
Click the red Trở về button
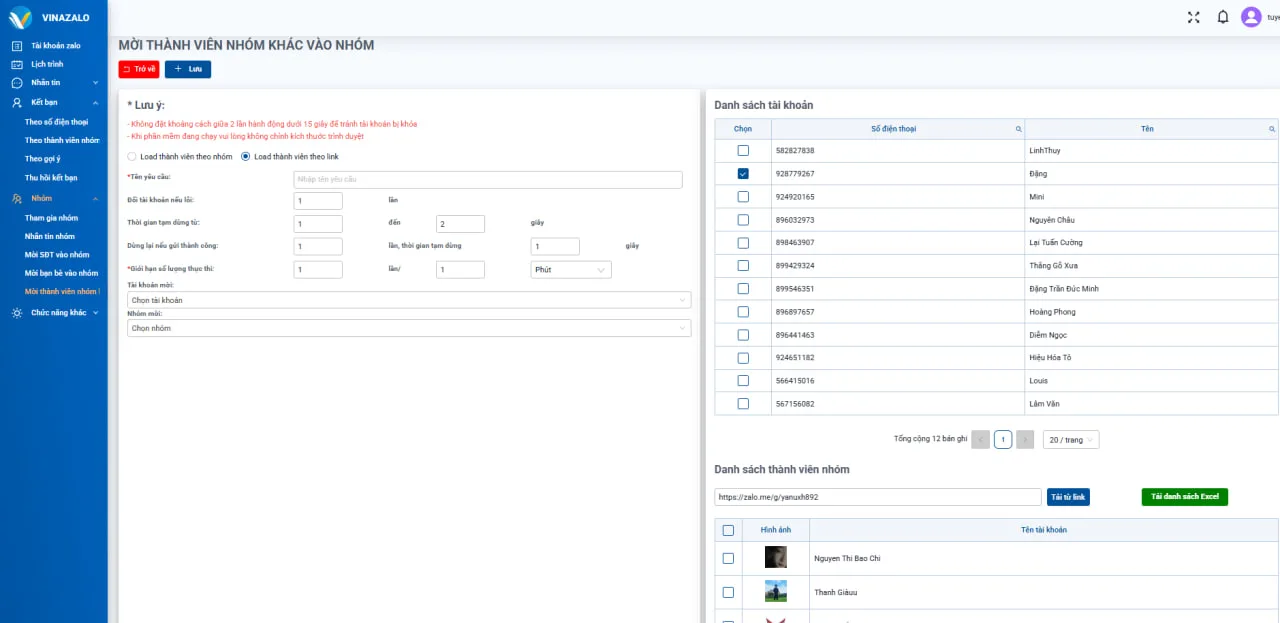(139, 69)
